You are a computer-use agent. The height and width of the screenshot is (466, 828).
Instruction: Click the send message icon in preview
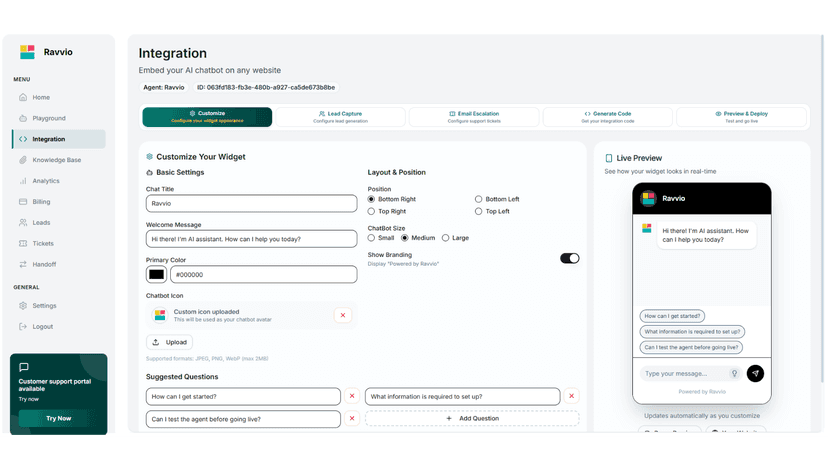pyautogui.click(x=755, y=374)
